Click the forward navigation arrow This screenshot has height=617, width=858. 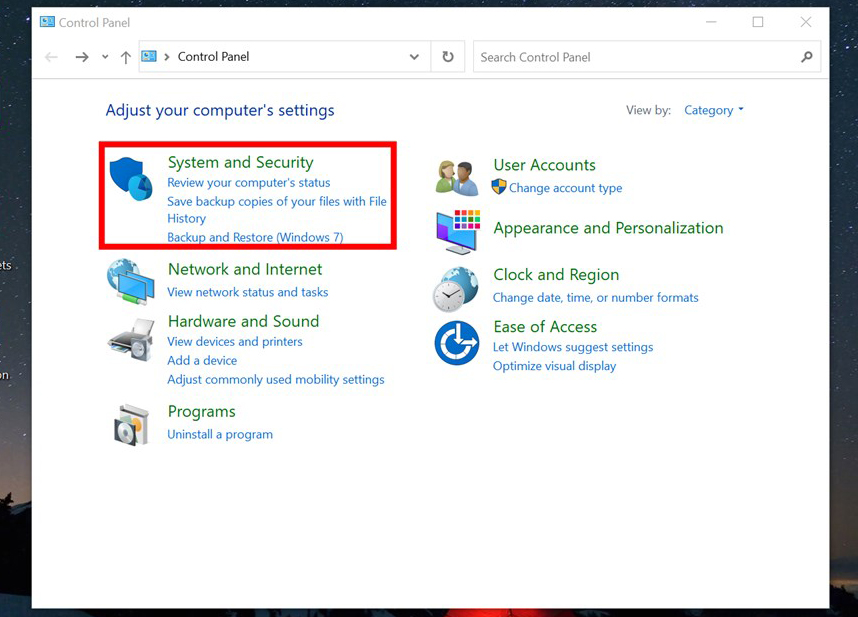pos(82,57)
